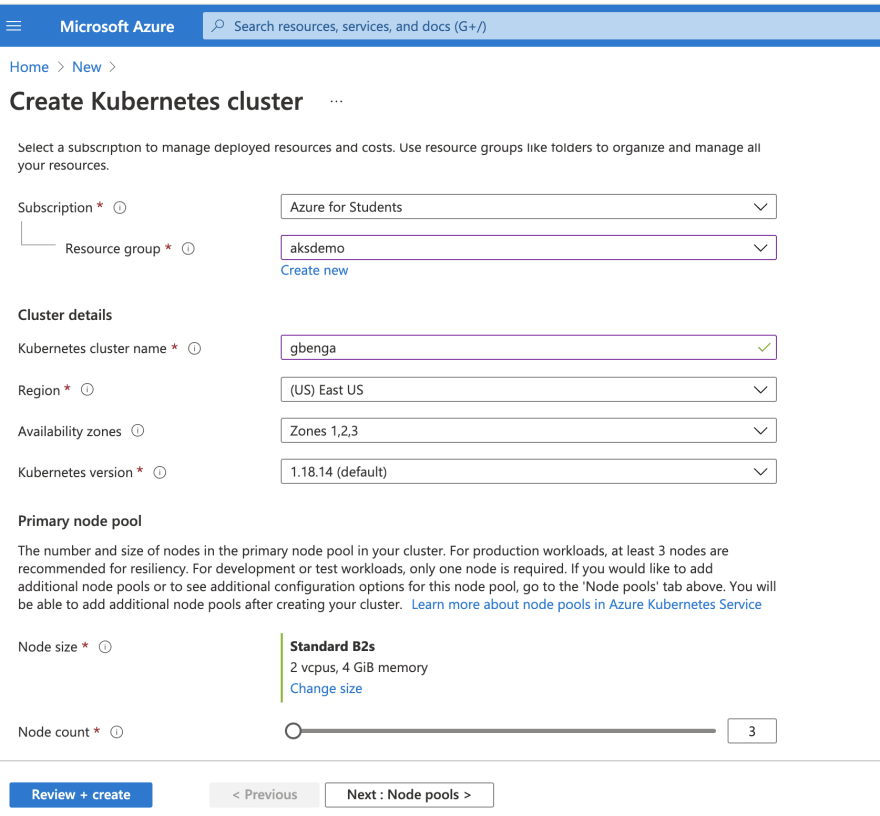
Task: Expand the Kubernetes version dropdown
Action: pyautogui.click(x=529, y=471)
